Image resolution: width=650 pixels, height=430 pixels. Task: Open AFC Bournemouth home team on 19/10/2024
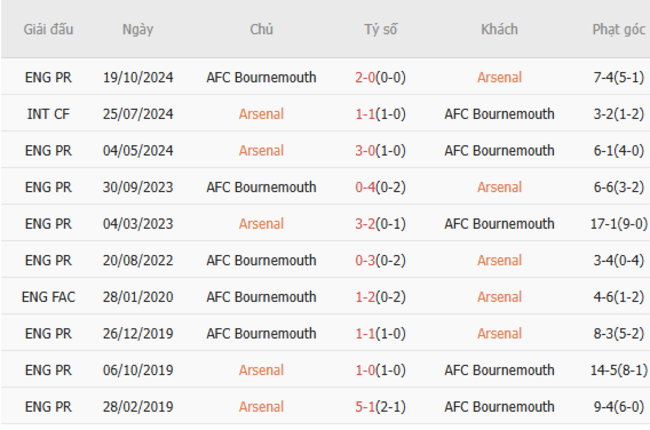click(x=261, y=77)
